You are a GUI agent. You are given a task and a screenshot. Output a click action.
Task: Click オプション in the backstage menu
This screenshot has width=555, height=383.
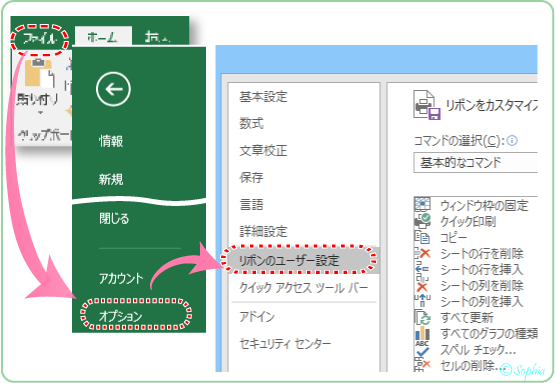pyautogui.click(x=121, y=316)
